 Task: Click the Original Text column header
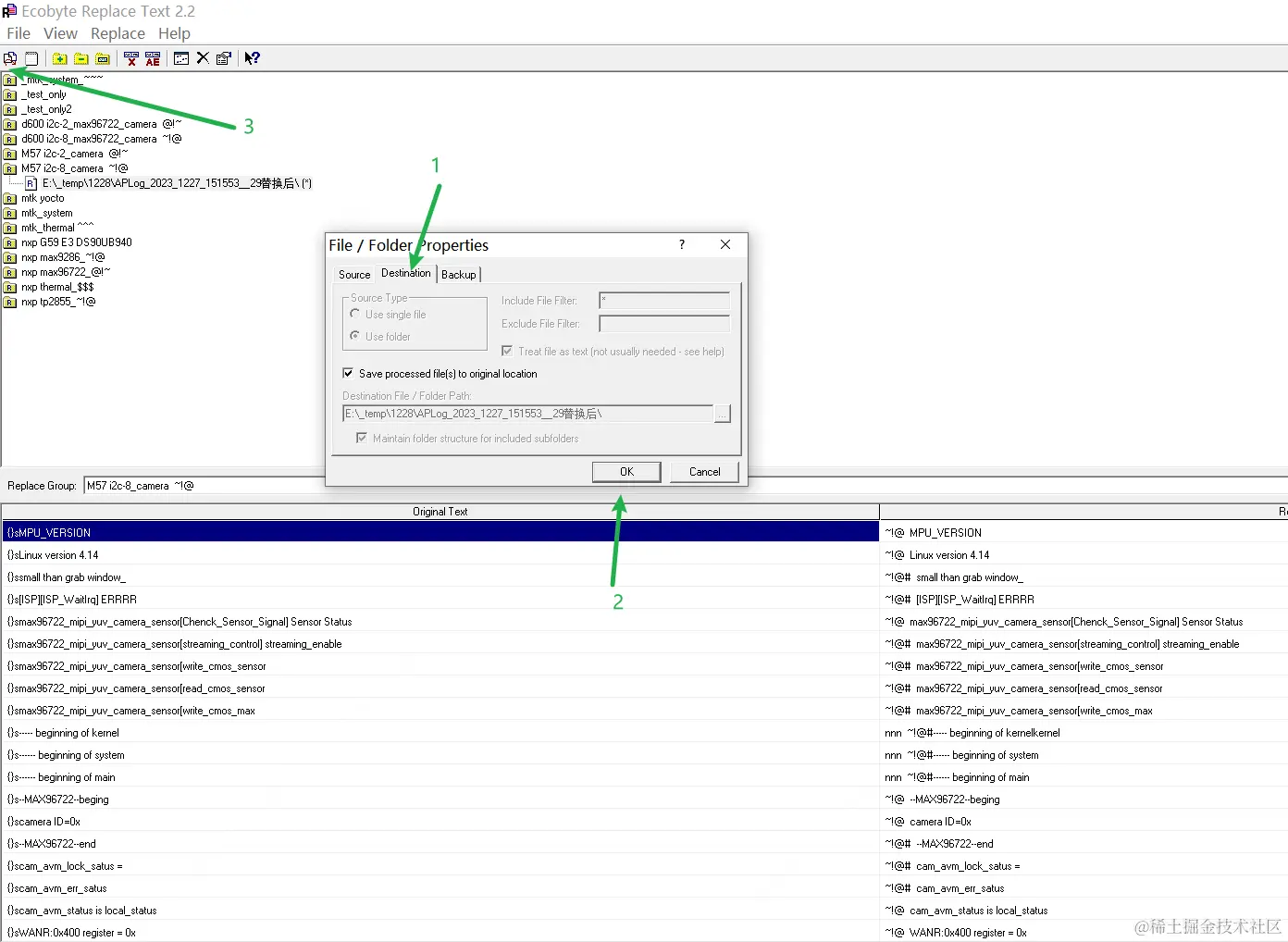[x=440, y=512]
